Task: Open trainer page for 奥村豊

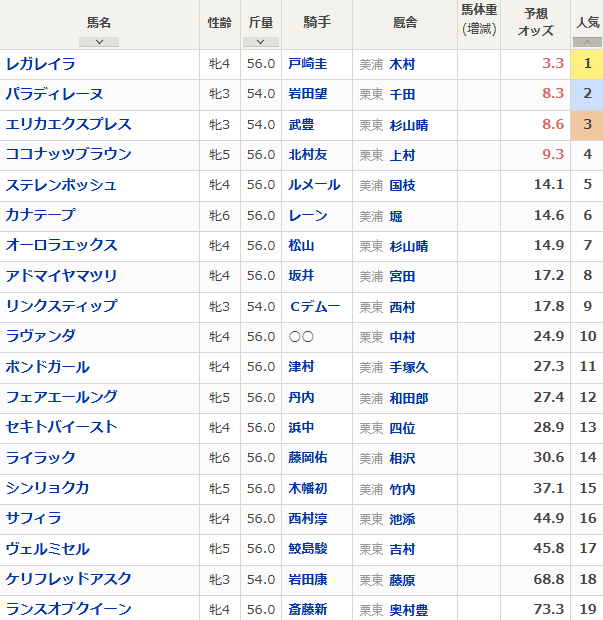Action: click(408, 608)
